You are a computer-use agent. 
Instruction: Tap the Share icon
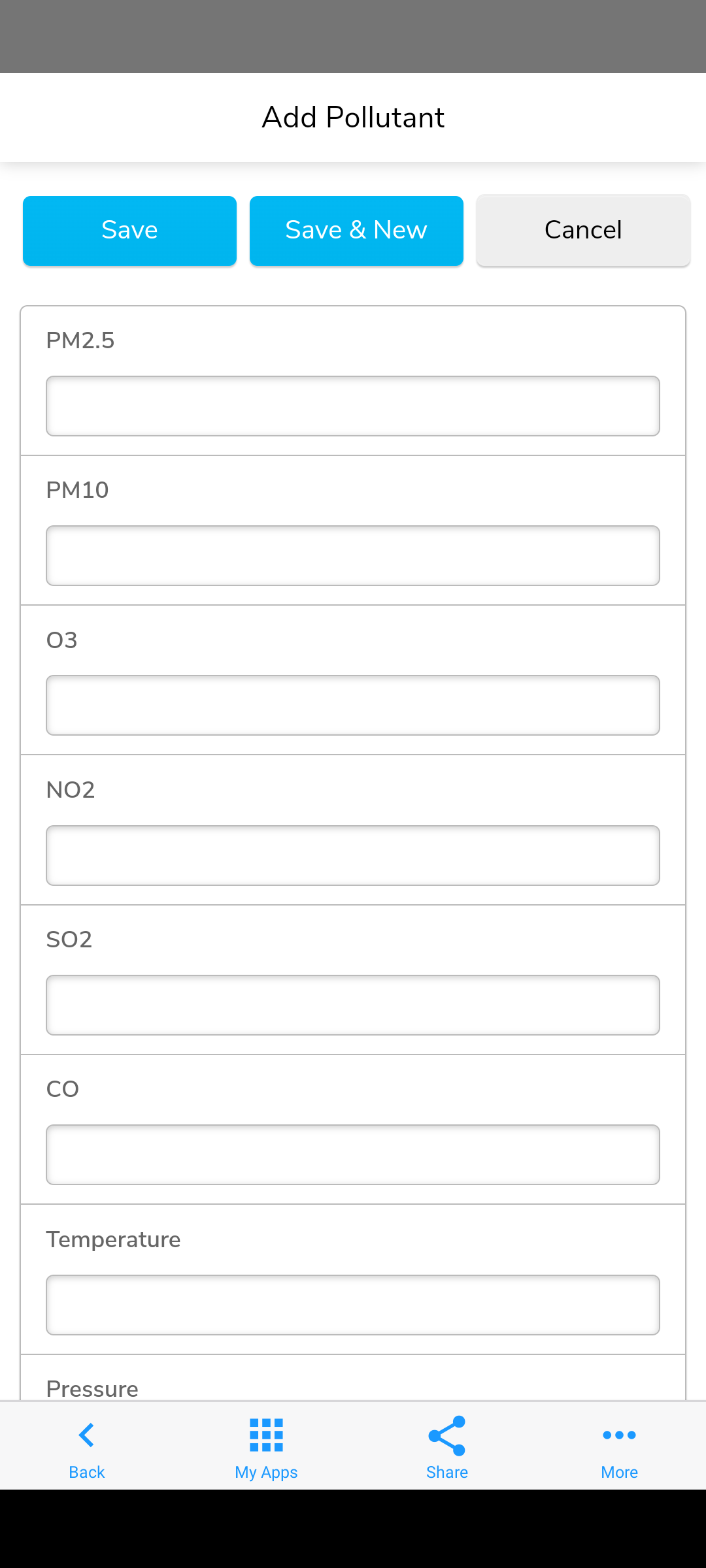tap(446, 1435)
